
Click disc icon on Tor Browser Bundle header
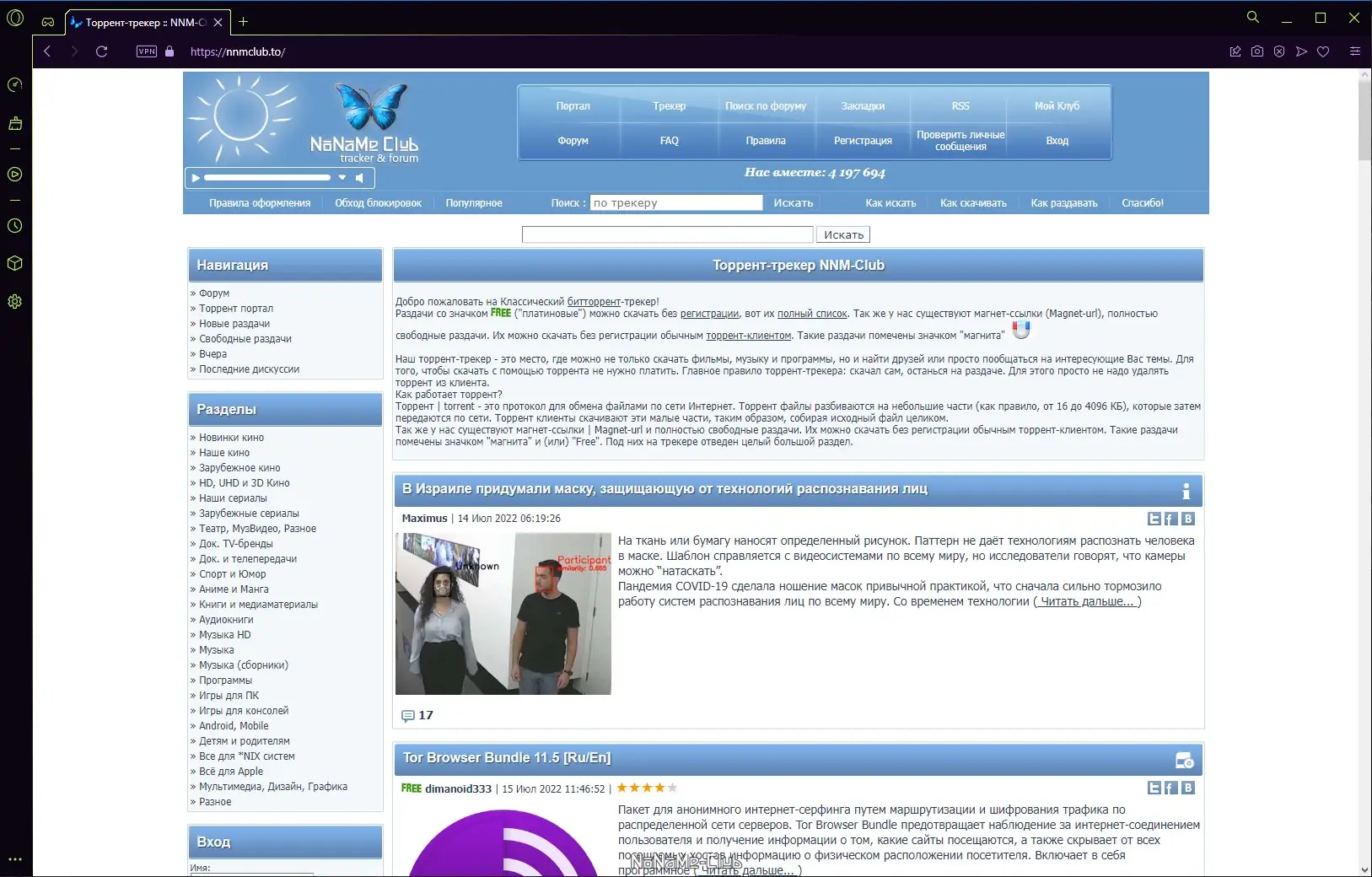1185,760
